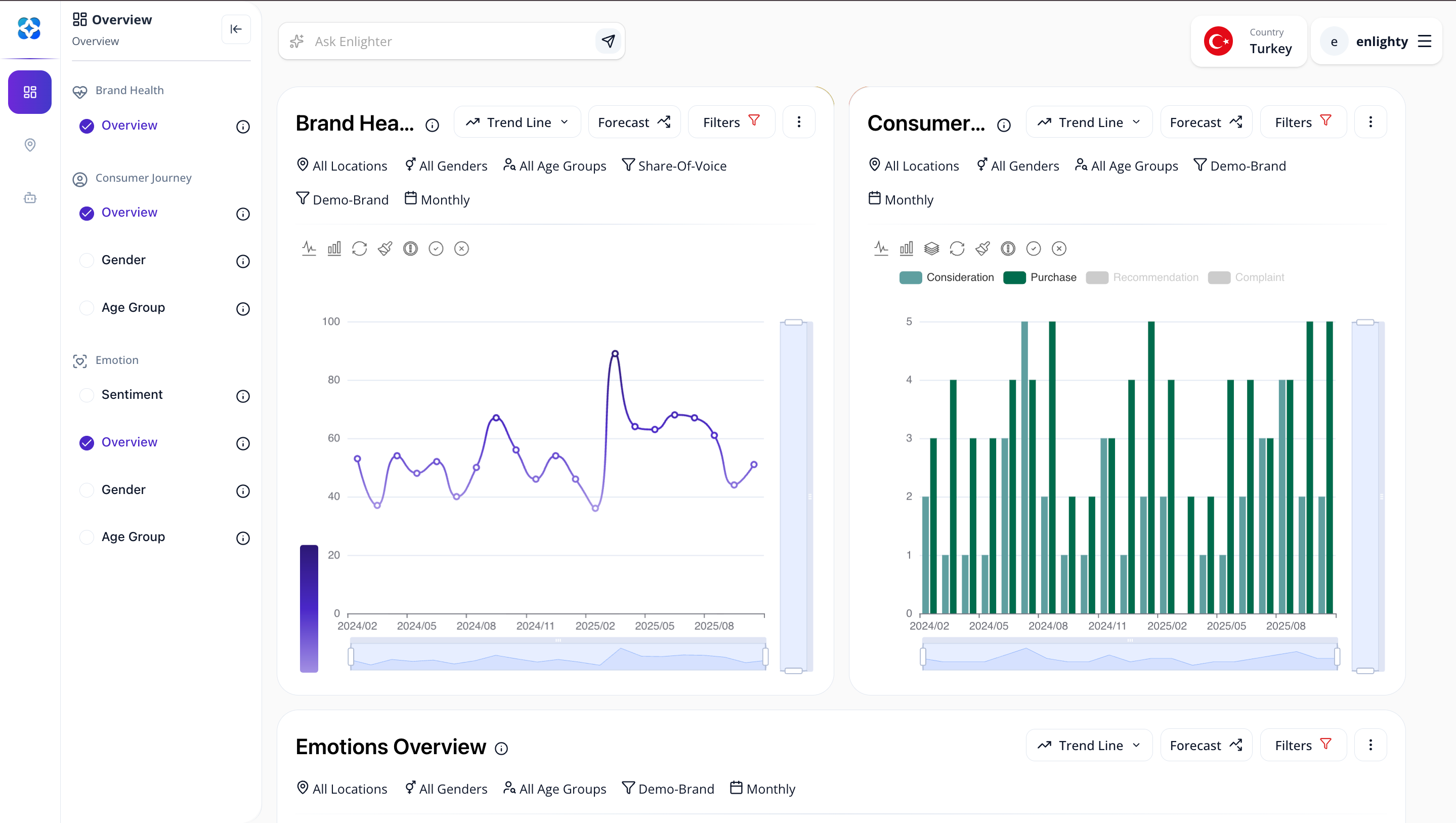Screen dimensions: 1456x823
Task: Select the stacked layers view on Consumer chart
Action: tap(931, 249)
